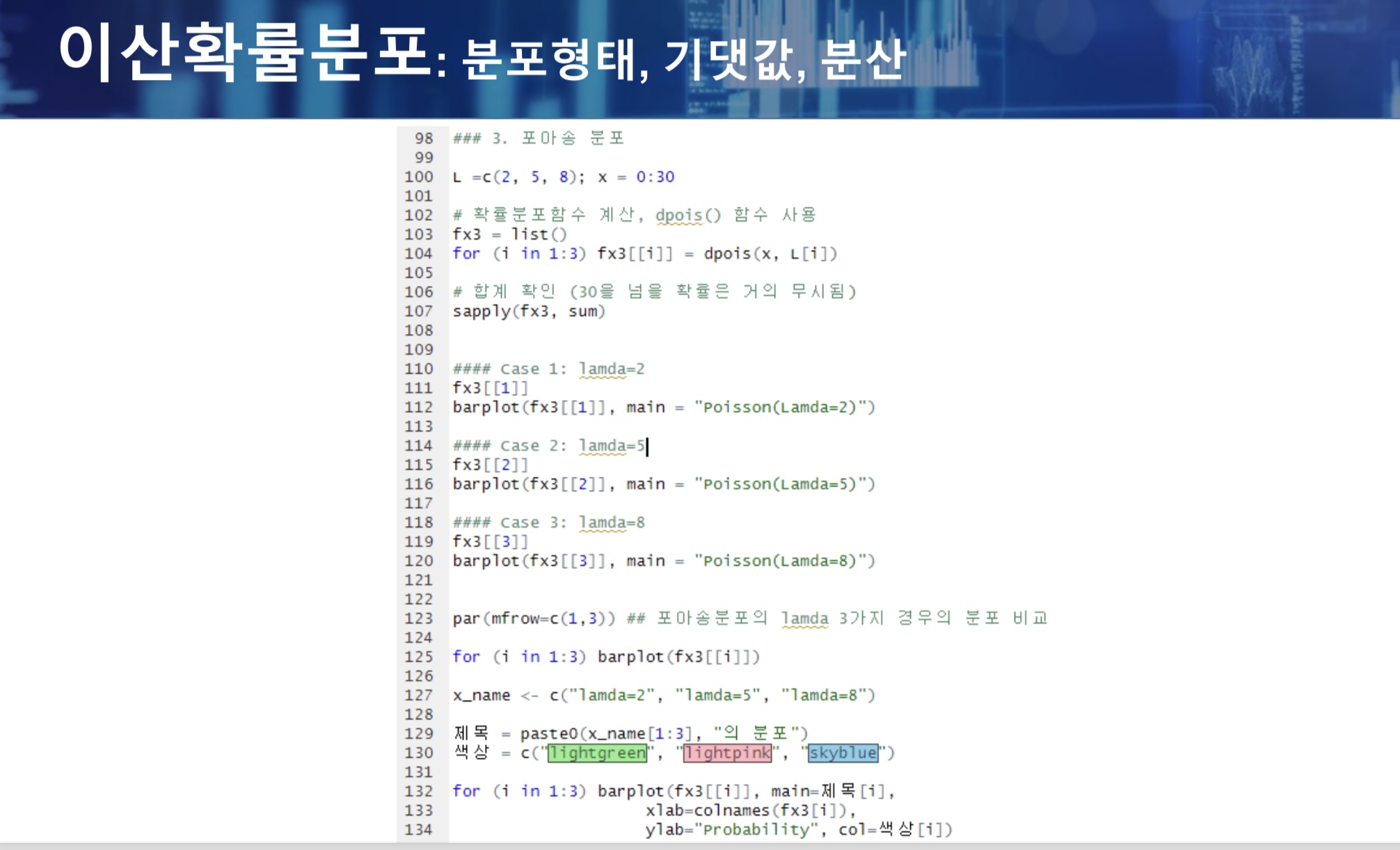Click line number 100 in the gutter

pyautogui.click(x=419, y=177)
